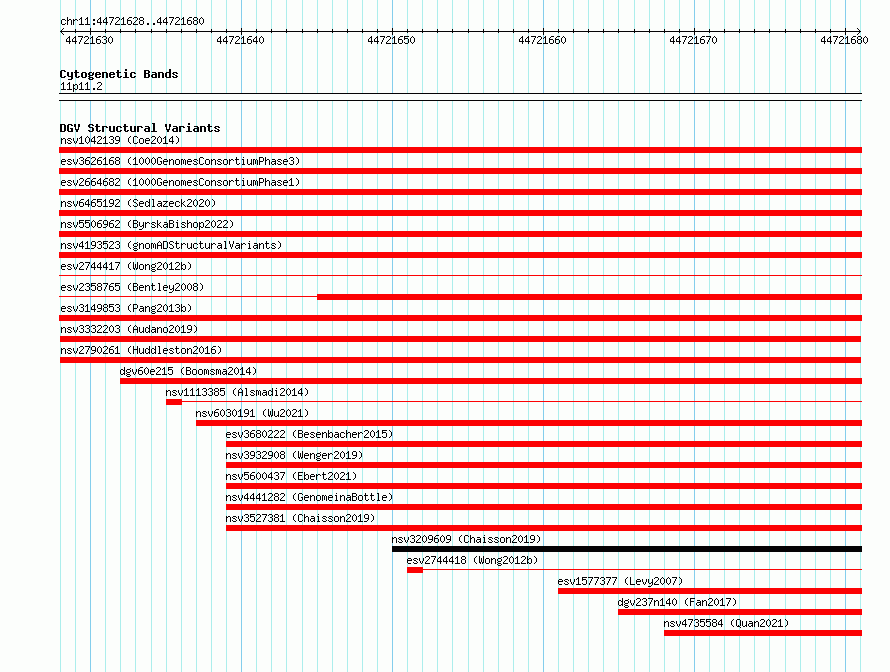
Task: Open esv3626168 (1000GenomesConsortiumPhase3) variant
Action: pos(180,161)
